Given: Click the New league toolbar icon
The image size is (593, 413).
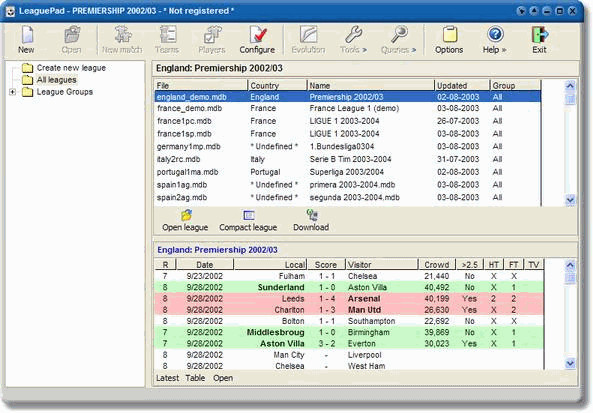Looking at the screenshot, I should click(27, 34).
